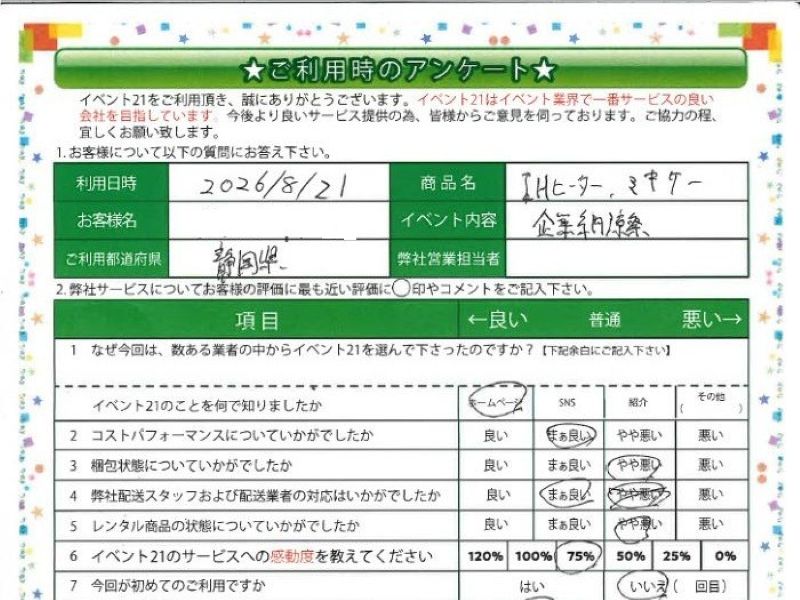This screenshot has height=600, width=800.
Task: Select 良い in the レンタル商品の状態 row
Action: click(x=495, y=524)
